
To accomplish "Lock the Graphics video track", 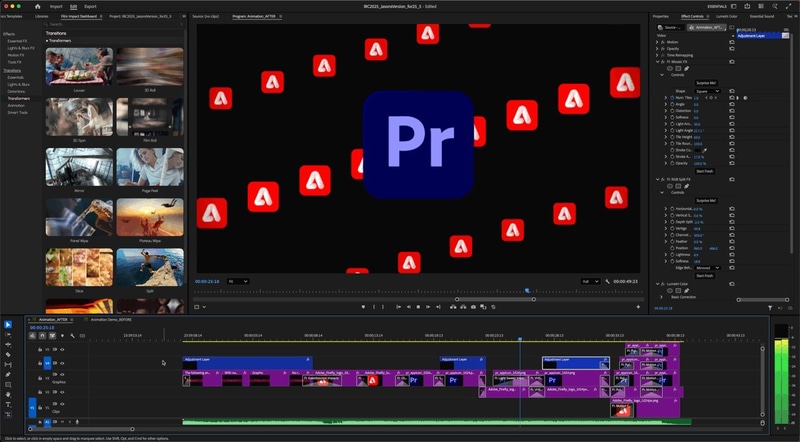I will tap(40, 378).
